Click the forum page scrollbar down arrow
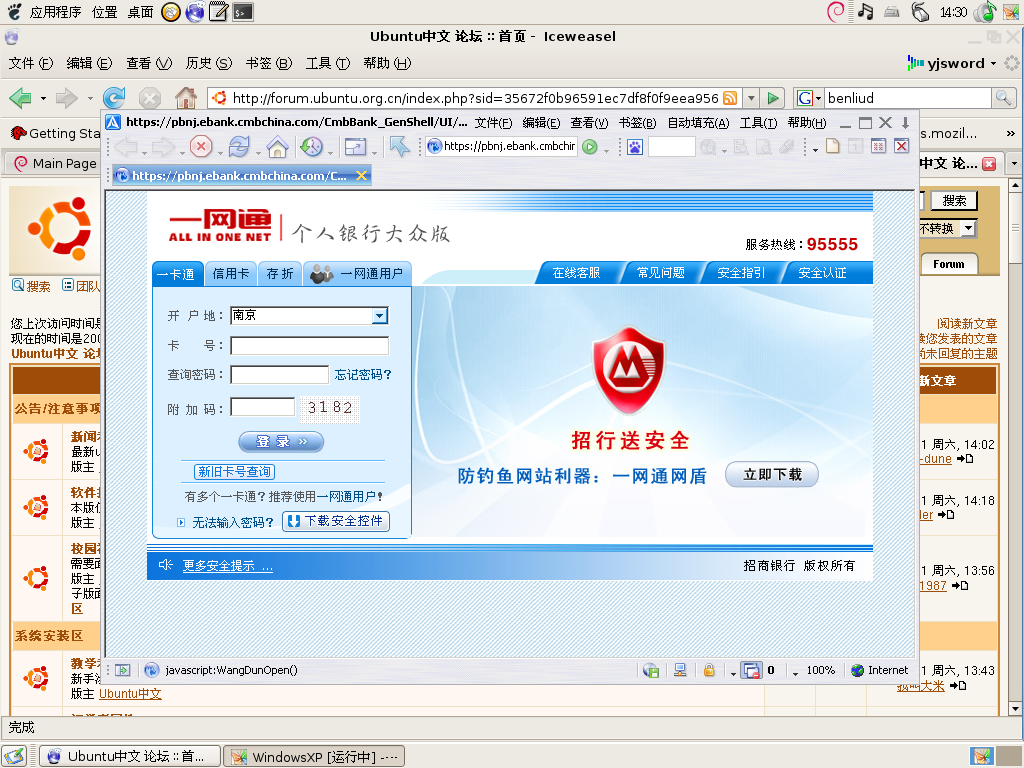The height and width of the screenshot is (768, 1024). (1015, 709)
